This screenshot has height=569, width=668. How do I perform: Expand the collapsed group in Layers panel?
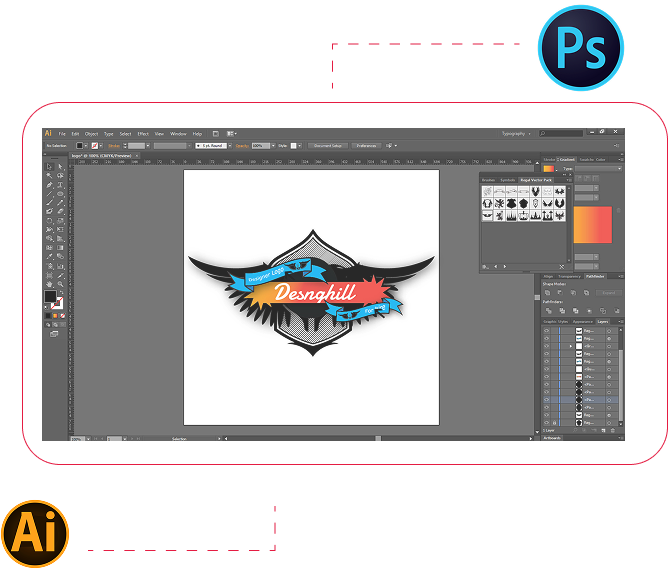point(571,346)
